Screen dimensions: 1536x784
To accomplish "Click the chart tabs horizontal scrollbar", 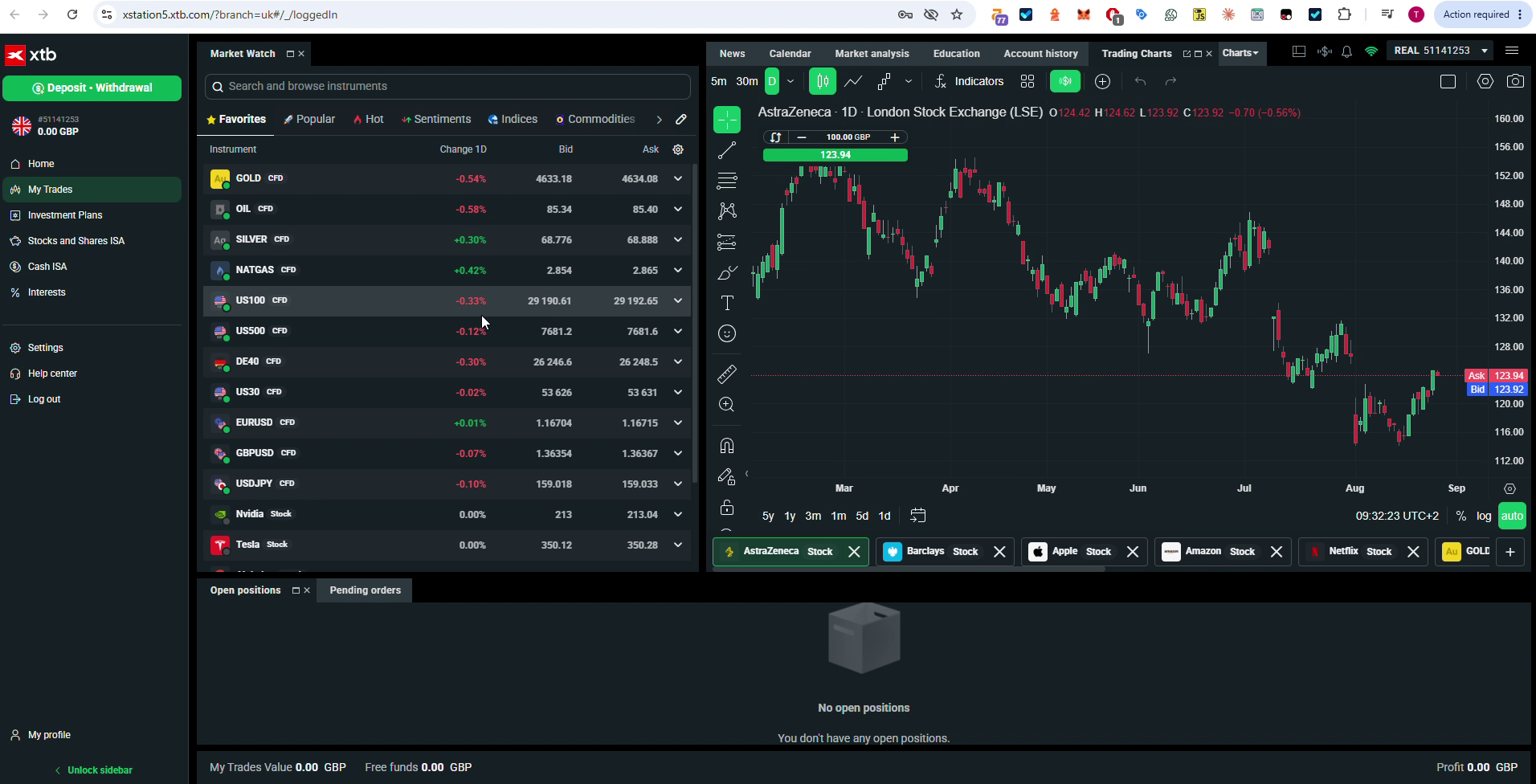I will tap(908, 570).
